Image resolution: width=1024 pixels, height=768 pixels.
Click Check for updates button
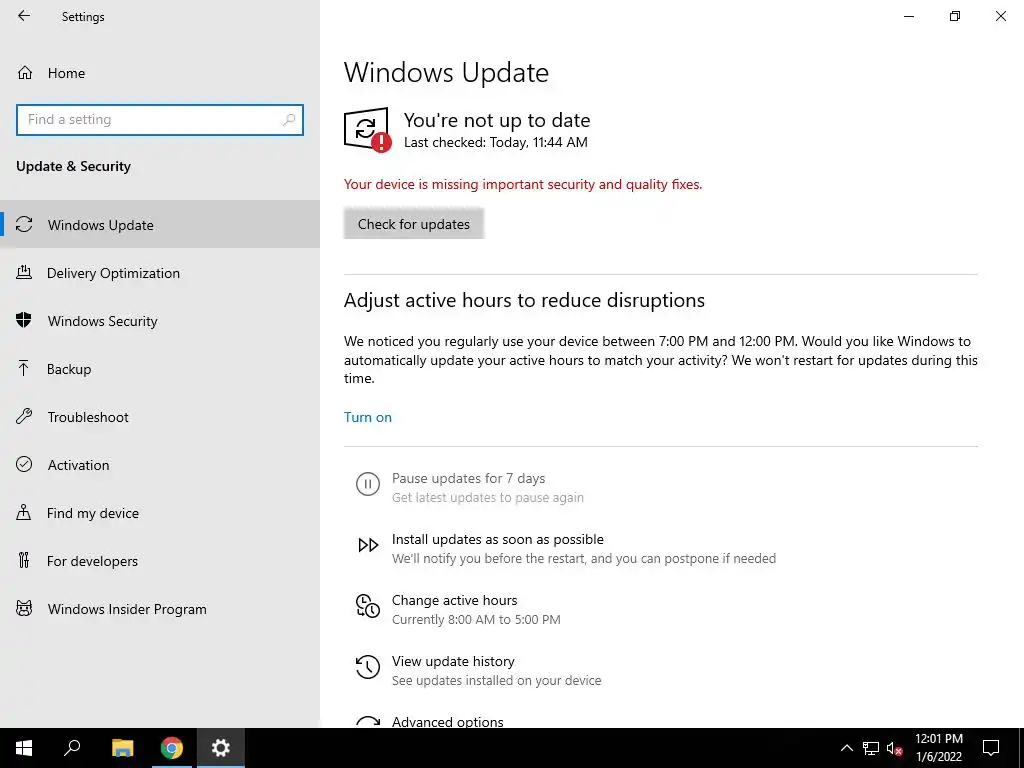413,224
